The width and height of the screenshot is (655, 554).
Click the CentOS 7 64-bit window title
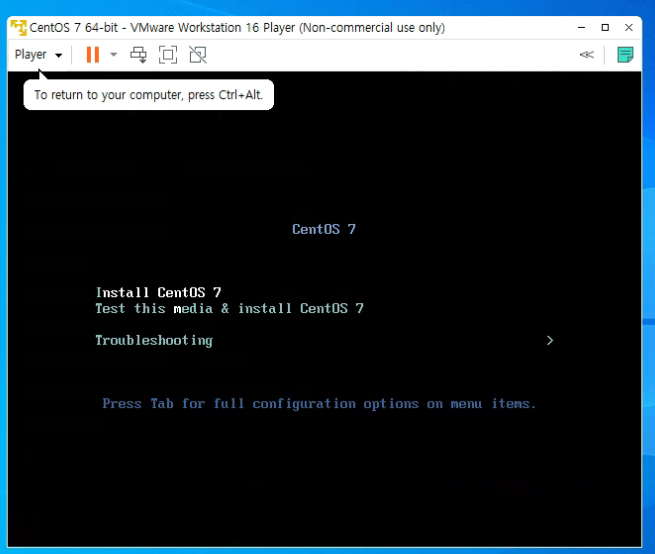tap(237, 28)
